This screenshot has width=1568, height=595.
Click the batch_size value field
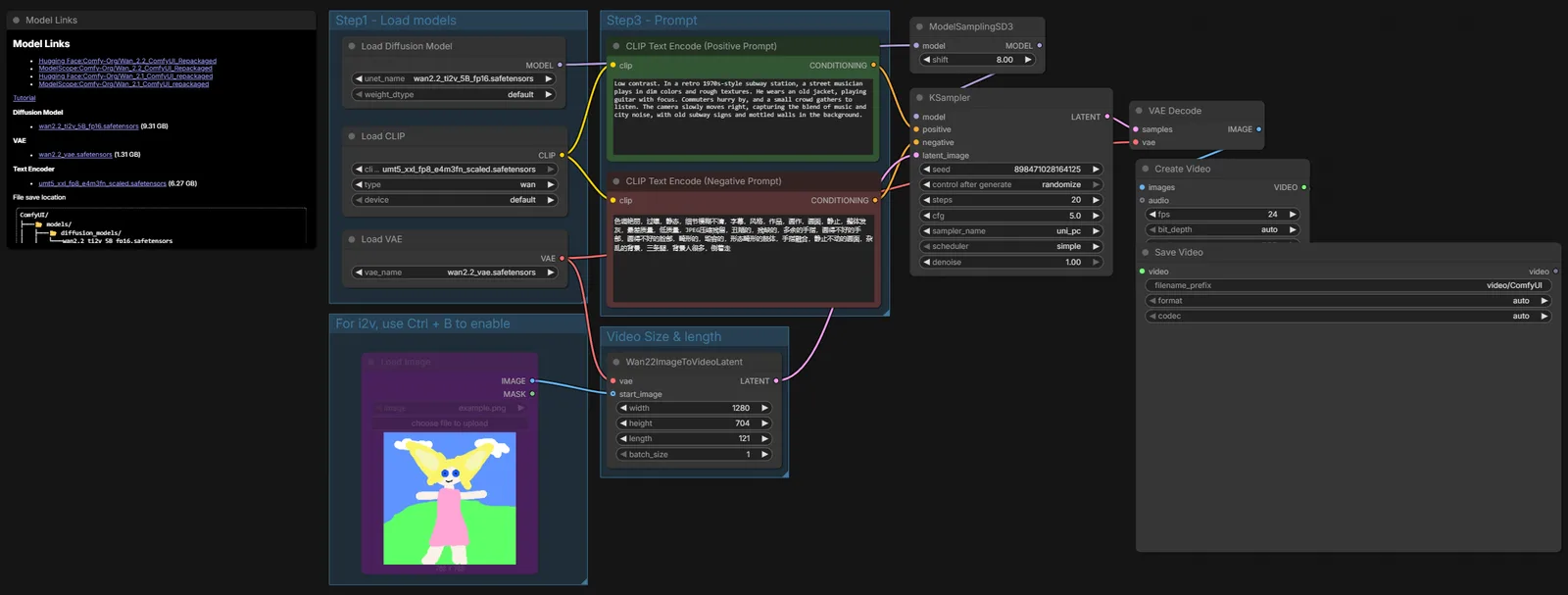click(694, 454)
